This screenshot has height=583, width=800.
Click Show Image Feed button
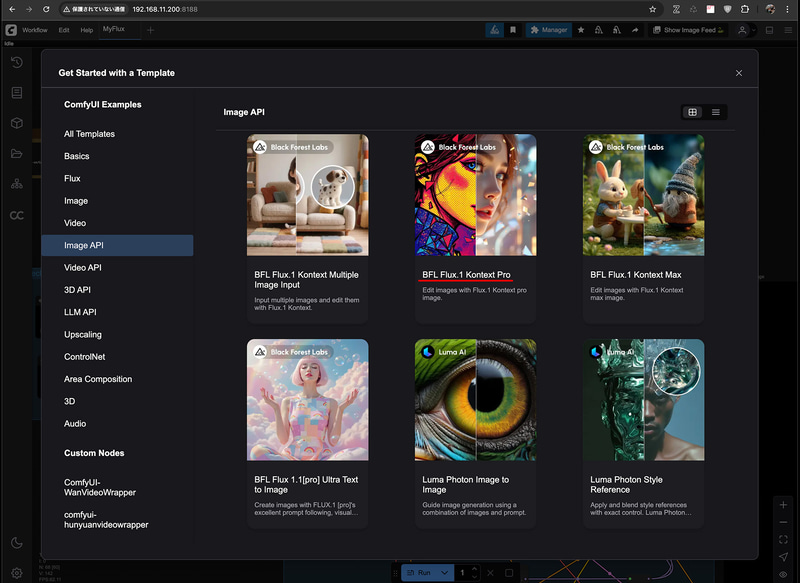pos(688,30)
